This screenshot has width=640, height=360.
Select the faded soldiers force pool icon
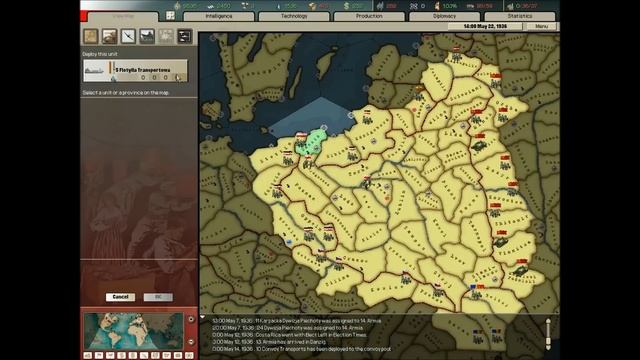pos(166,36)
